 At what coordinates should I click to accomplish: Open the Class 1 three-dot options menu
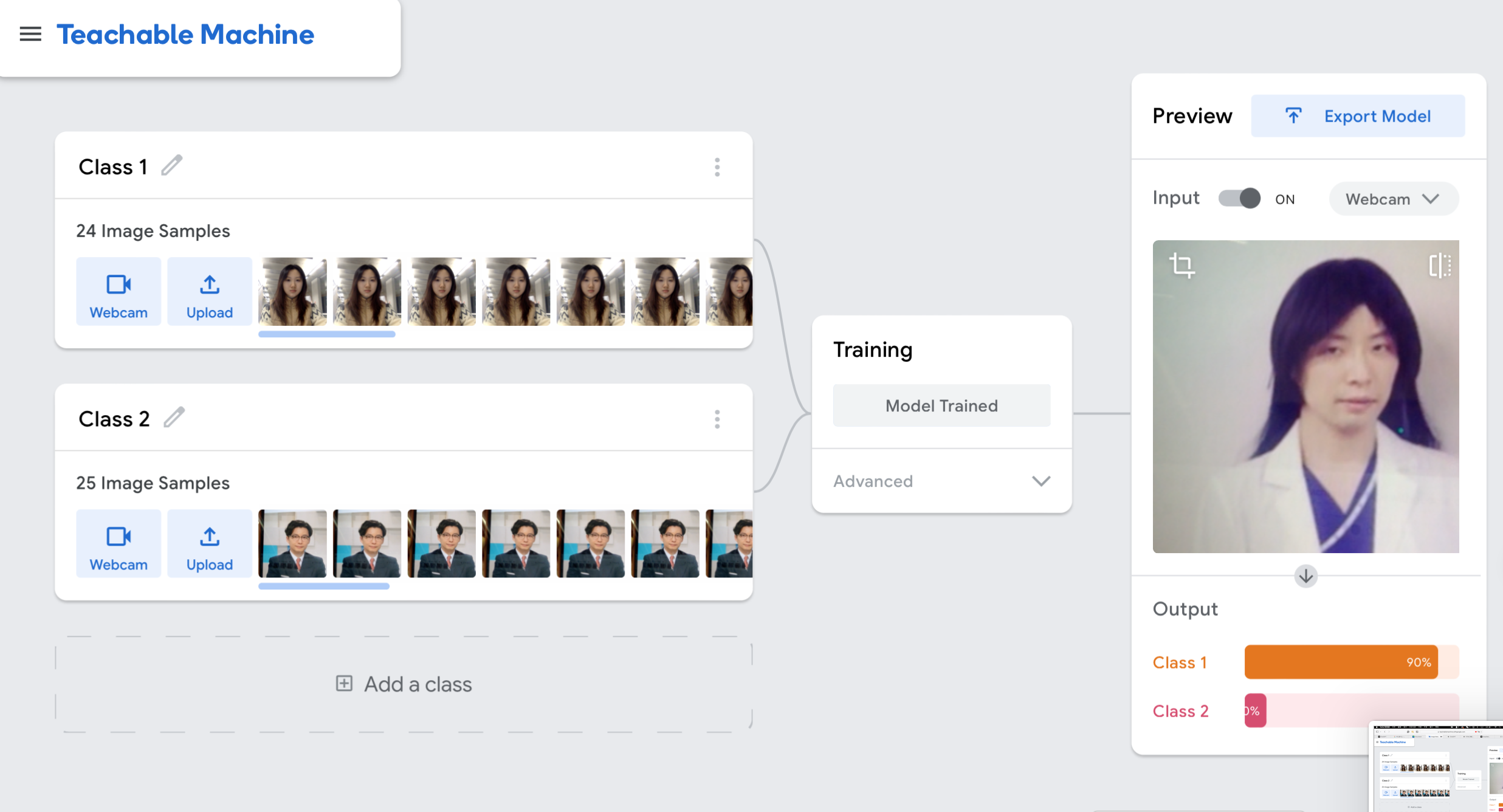point(717,167)
